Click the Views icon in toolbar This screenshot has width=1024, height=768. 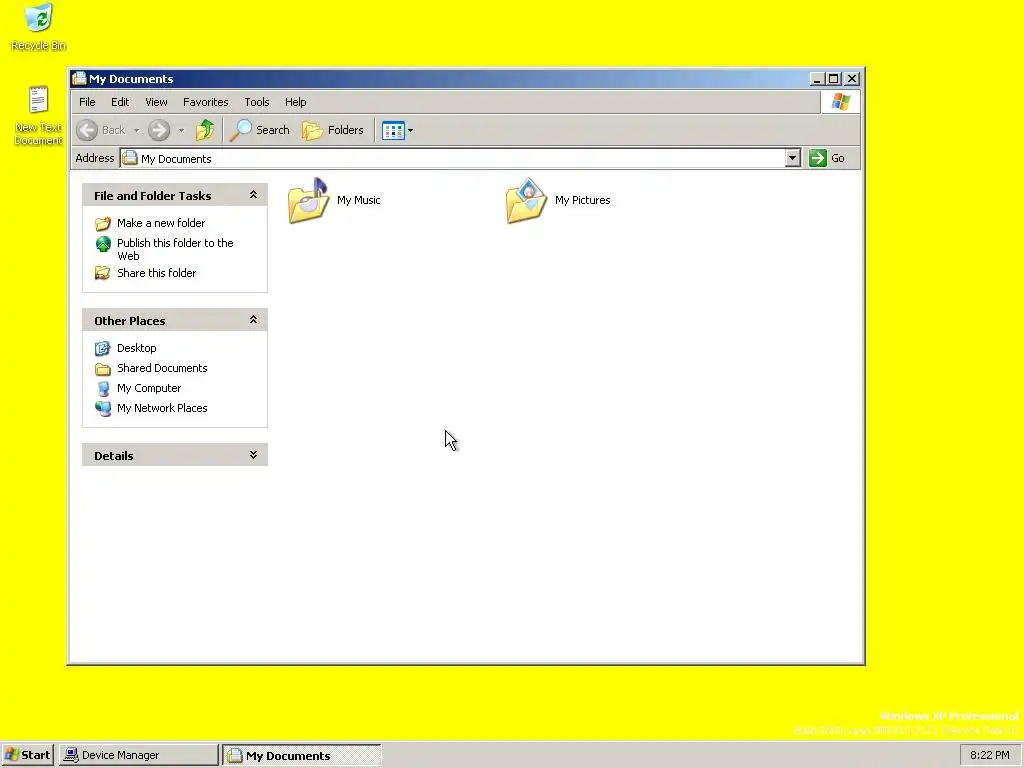[393, 131]
